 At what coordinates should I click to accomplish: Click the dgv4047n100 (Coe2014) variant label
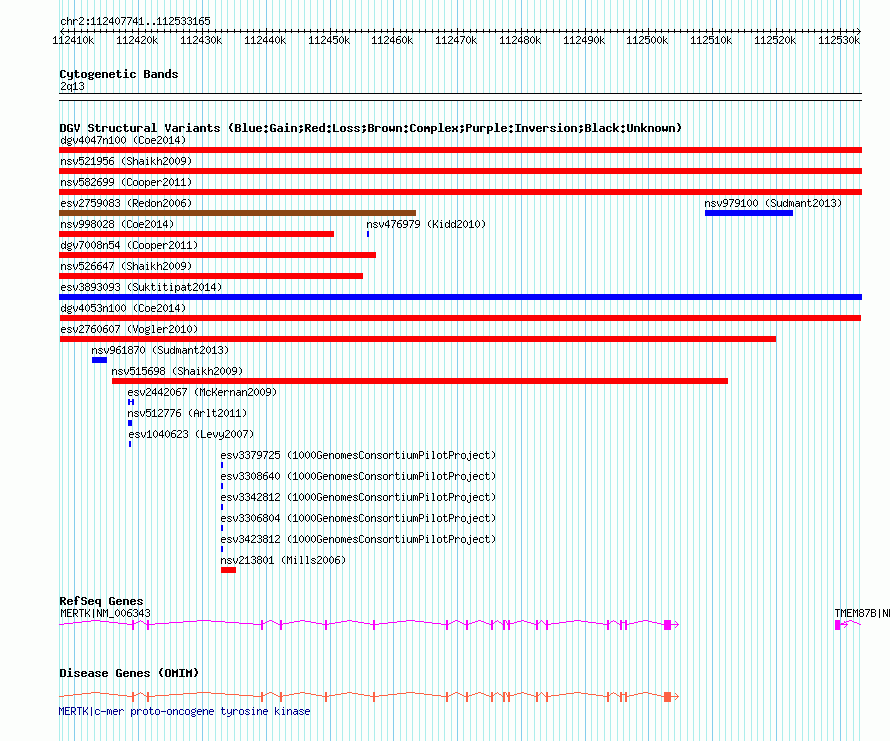pyautogui.click(x=123, y=140)
